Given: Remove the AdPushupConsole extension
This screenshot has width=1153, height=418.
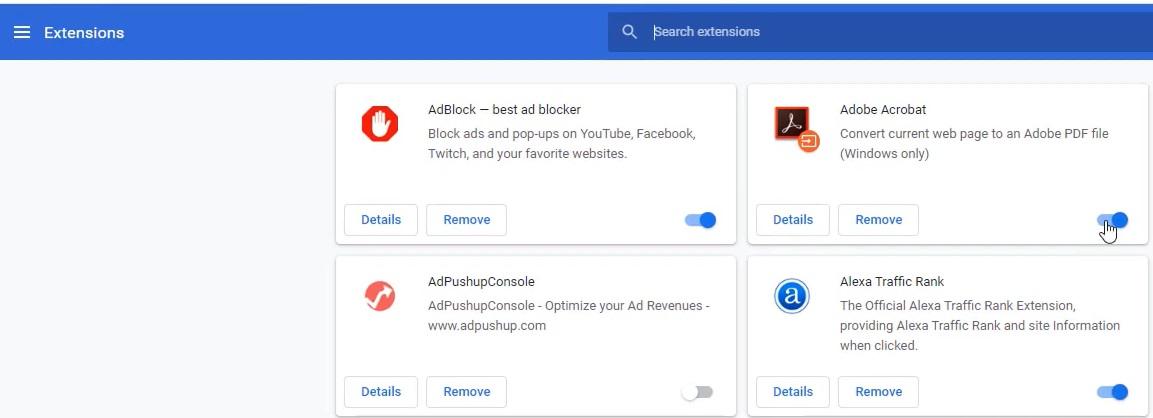Looking at the screenshot, I should pyautogui.click(x=466, y=392).
